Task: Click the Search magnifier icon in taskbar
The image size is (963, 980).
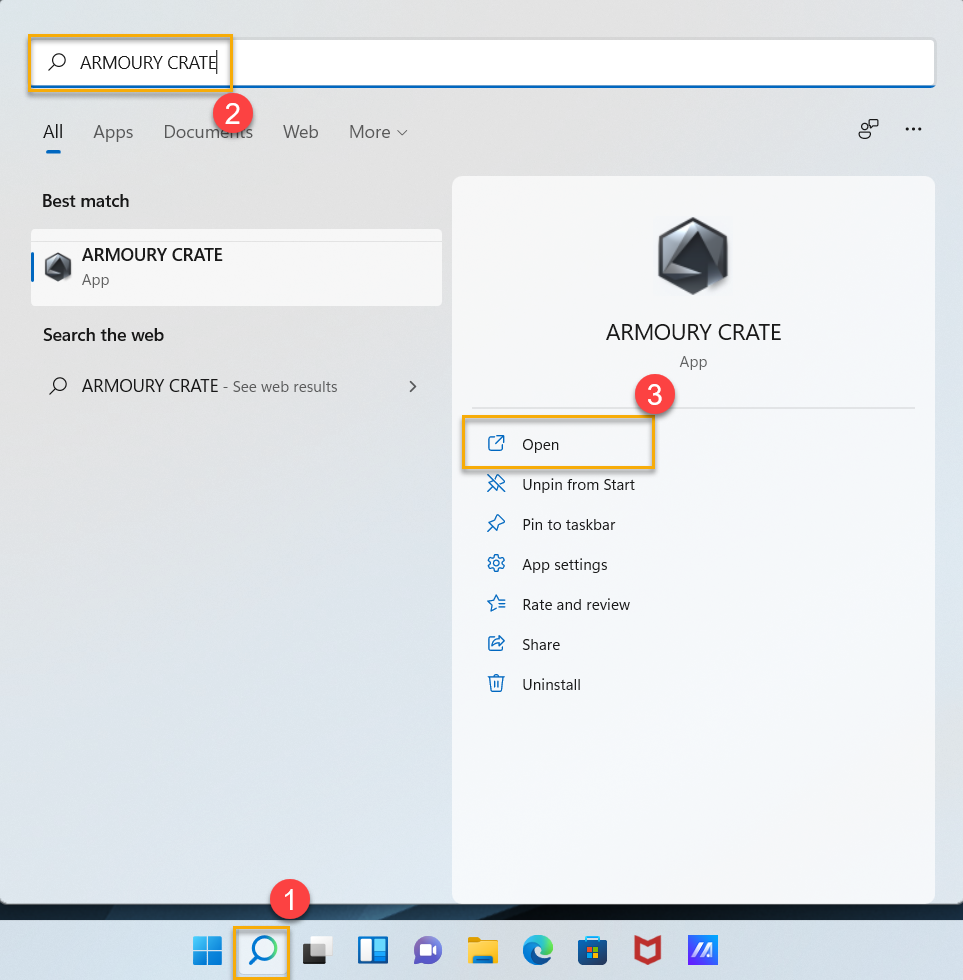Action: click(262, 950)
